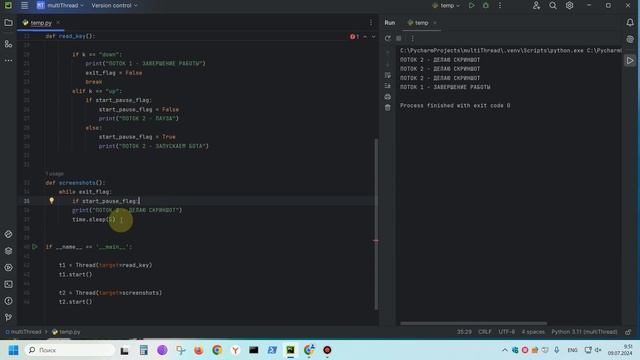Viewport: 640px width, 360px height.
Task: Click the 'ПОТОК 1 - ЗАВЕРШЕНИЕ РАБОТЫ' output line
Action: pos(445,87)
